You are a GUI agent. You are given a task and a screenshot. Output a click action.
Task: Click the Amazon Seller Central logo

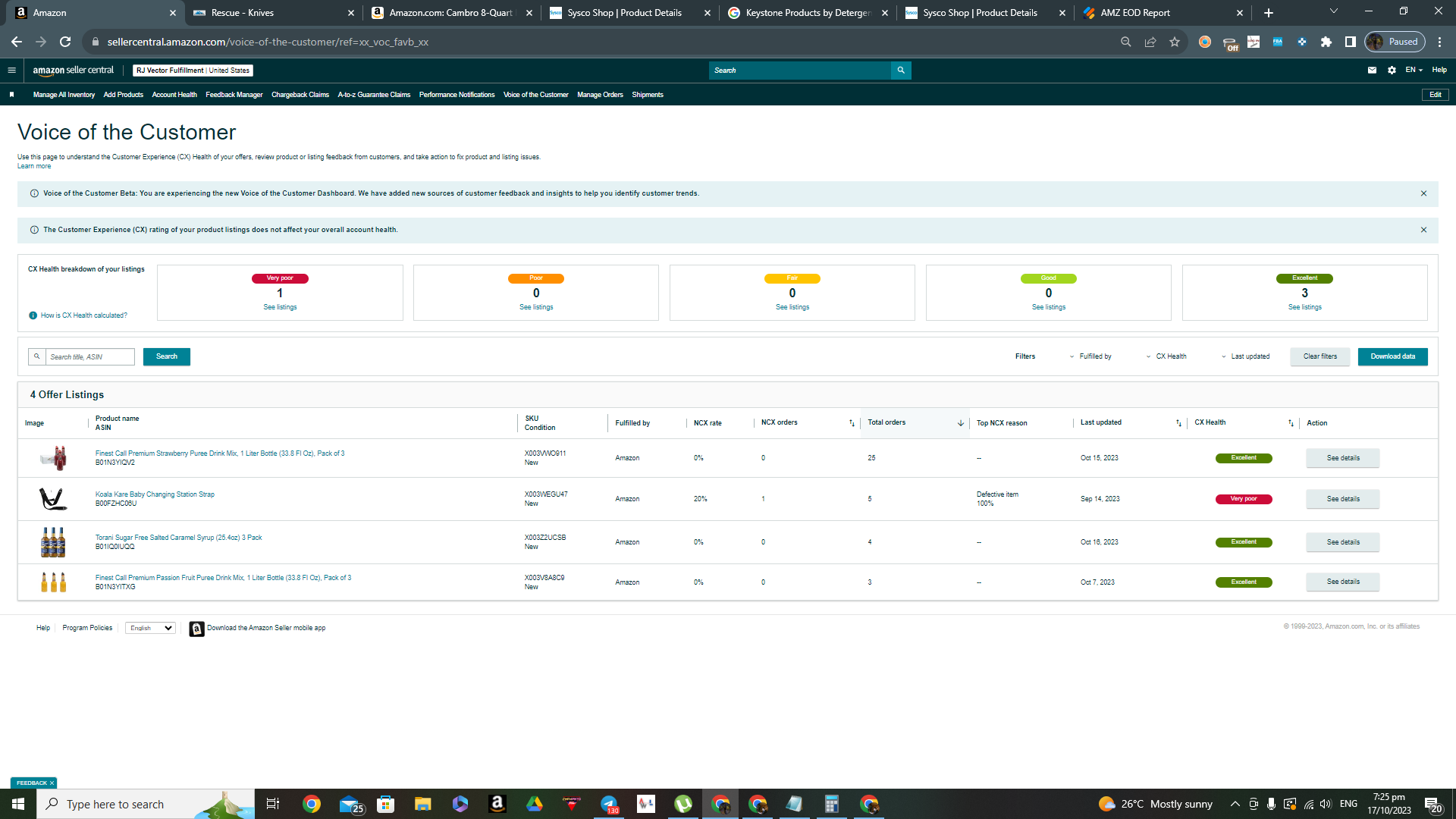tap(73, 71)
